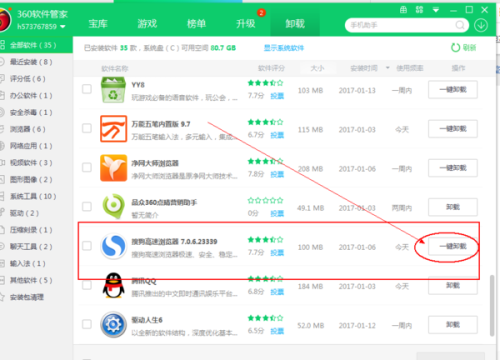Click 一键卸载 for 搜狗高速浏览器

(453, 246)
